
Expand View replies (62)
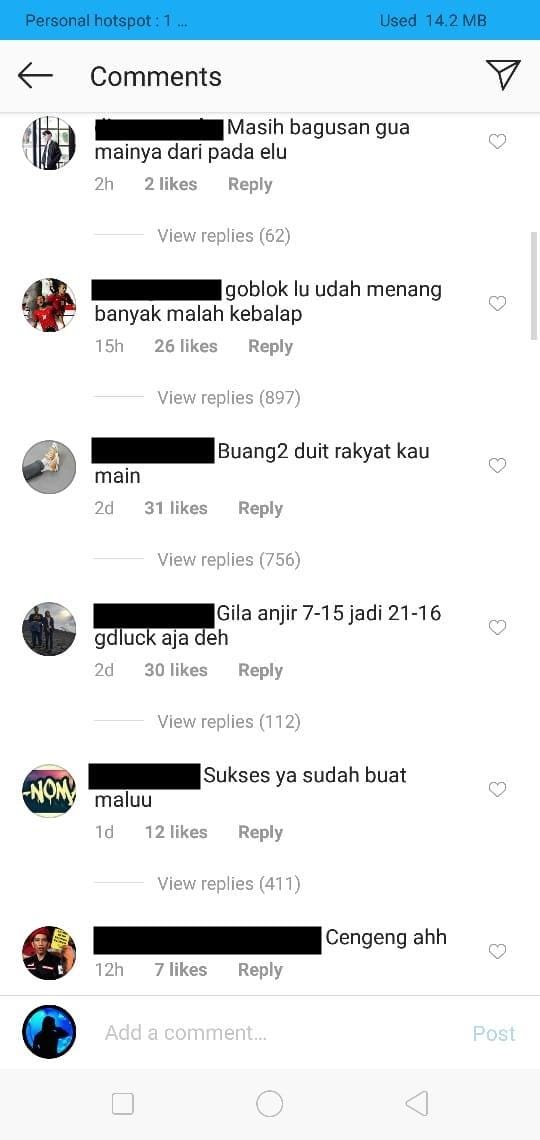(x=224, y=236)
